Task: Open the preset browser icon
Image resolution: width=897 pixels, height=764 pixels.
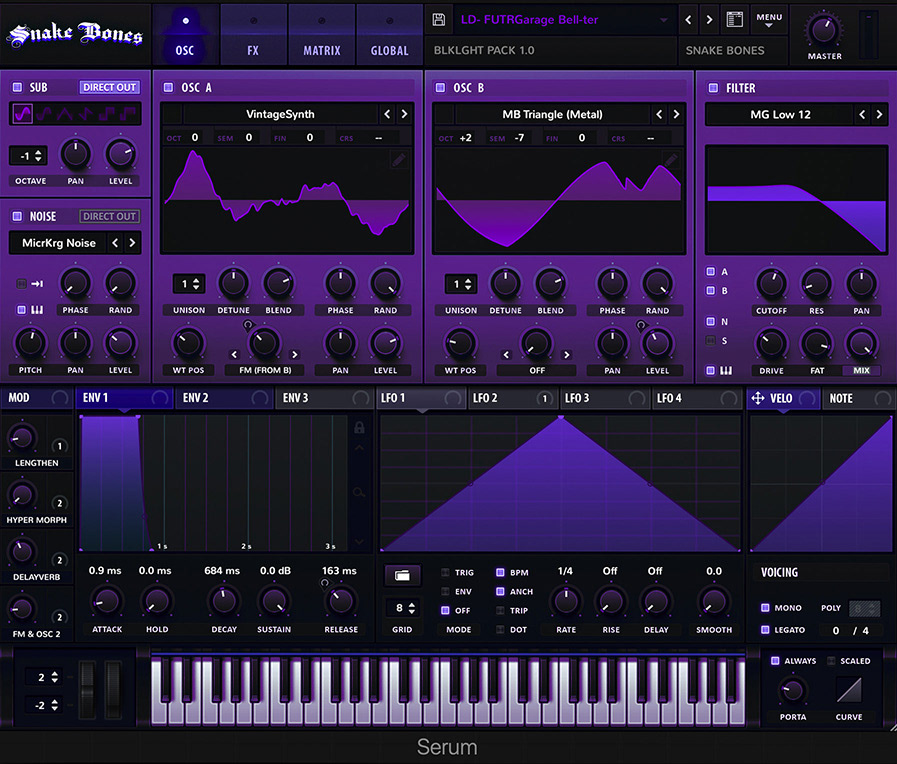Action: point(735,19)
